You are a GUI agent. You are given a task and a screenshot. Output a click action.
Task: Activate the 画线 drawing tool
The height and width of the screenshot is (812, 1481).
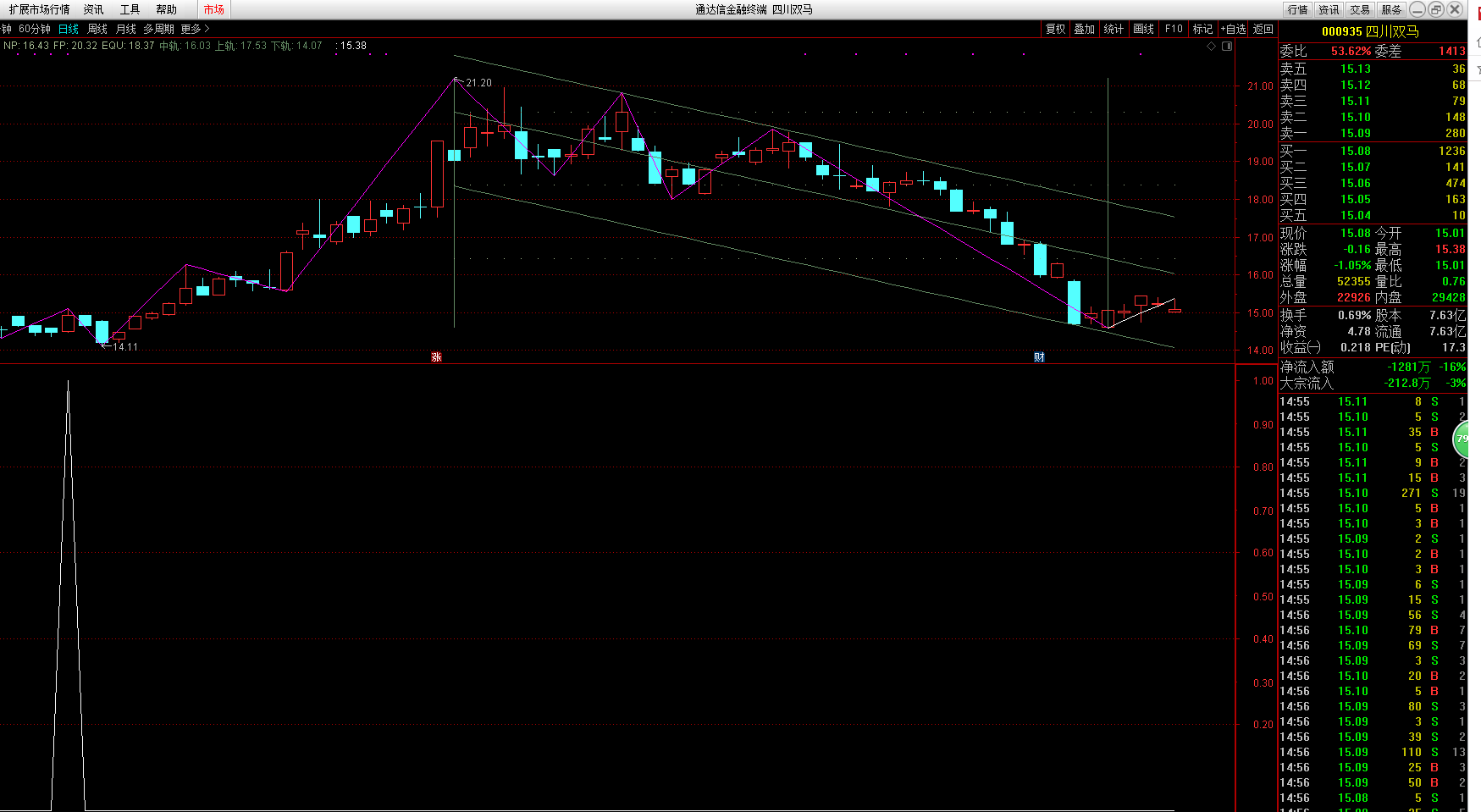coord(1143,29)
